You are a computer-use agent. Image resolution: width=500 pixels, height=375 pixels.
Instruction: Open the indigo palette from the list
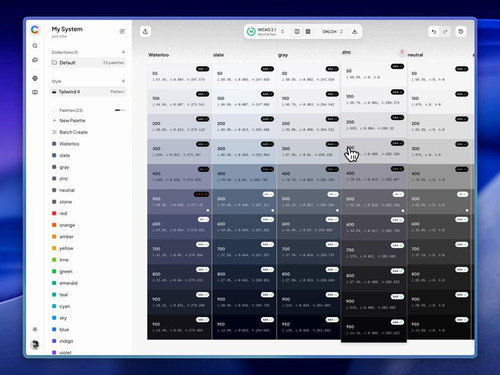(x=66, y=341)
